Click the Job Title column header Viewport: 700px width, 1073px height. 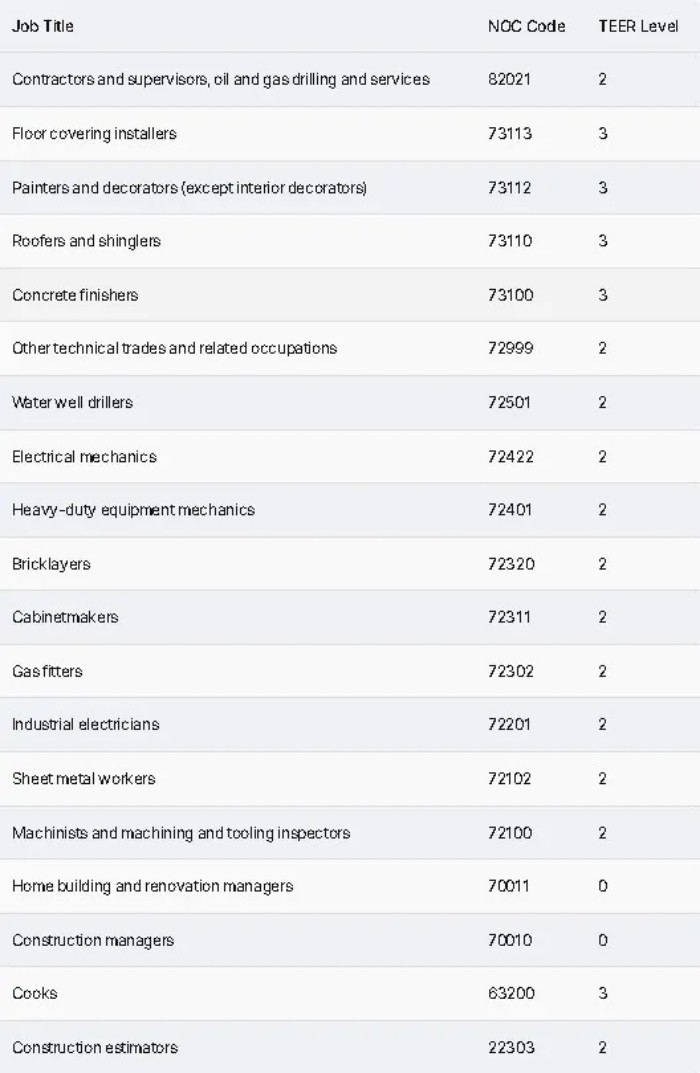pyautogui.click(x=43, y=26)
